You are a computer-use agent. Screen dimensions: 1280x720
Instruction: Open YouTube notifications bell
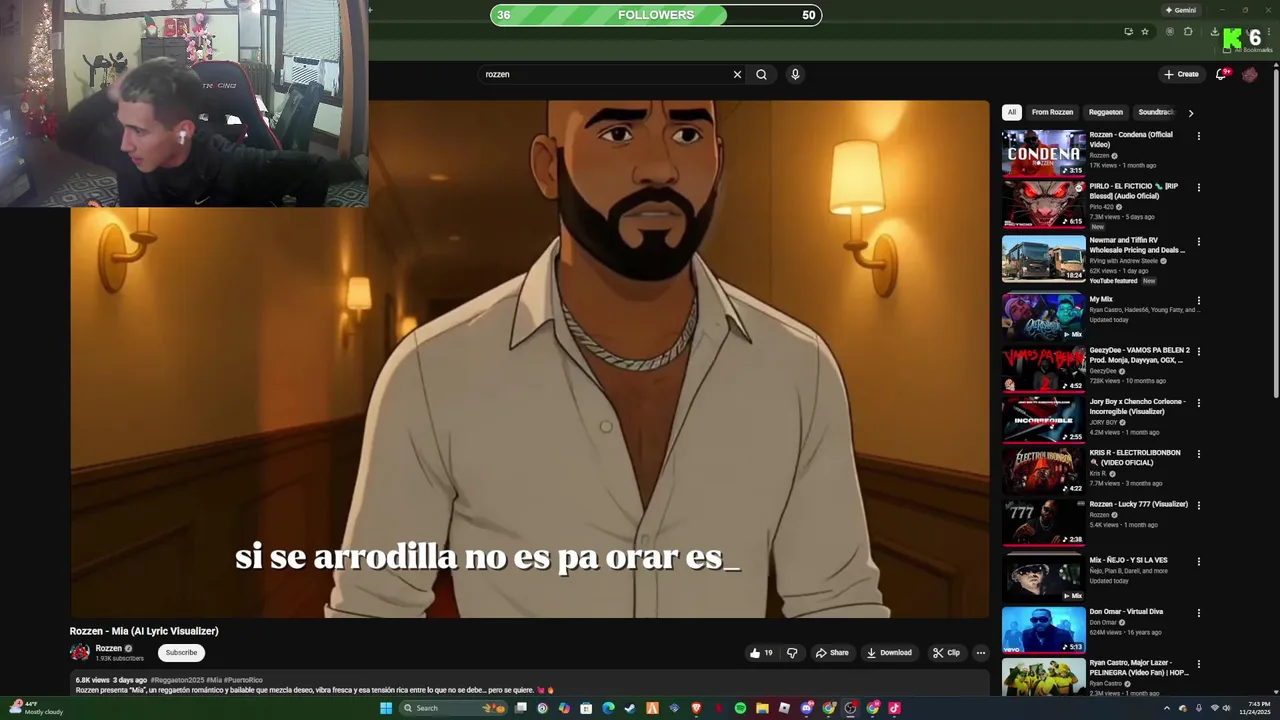[x=1221, y=74]
